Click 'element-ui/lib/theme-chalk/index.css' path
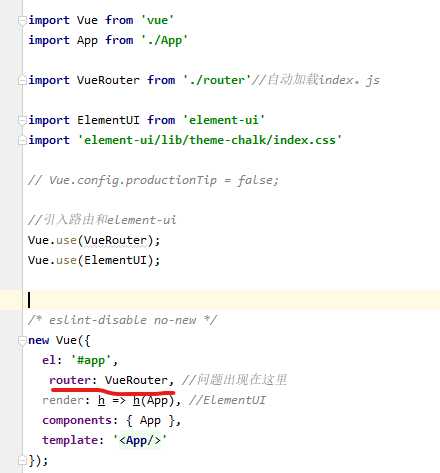 210,140
